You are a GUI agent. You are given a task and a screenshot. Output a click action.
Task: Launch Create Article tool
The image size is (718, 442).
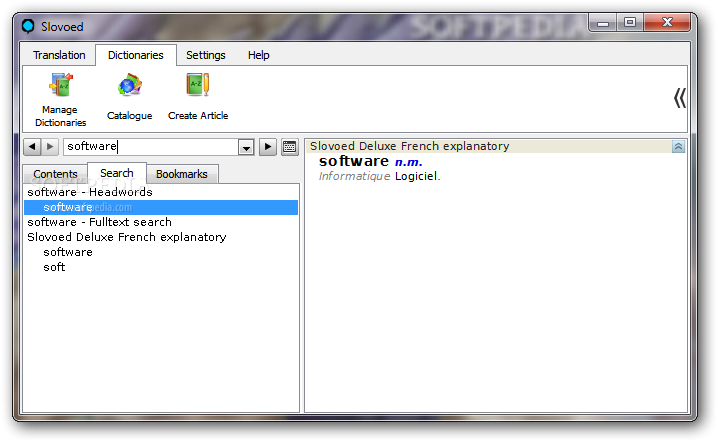point(198,96)
